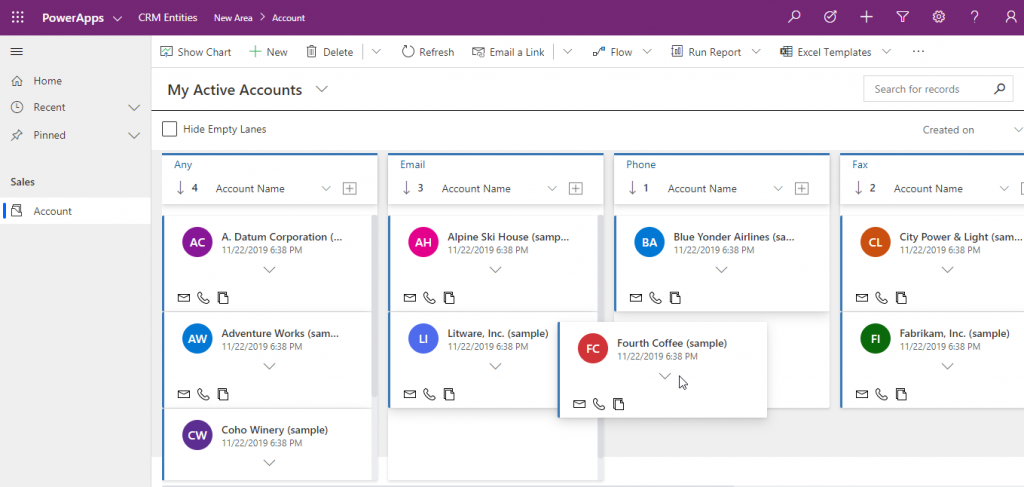Click Delete in command bar
The height and width of the screenshot is (487, 1024).
pyautogui.click(x=330, y=52)
